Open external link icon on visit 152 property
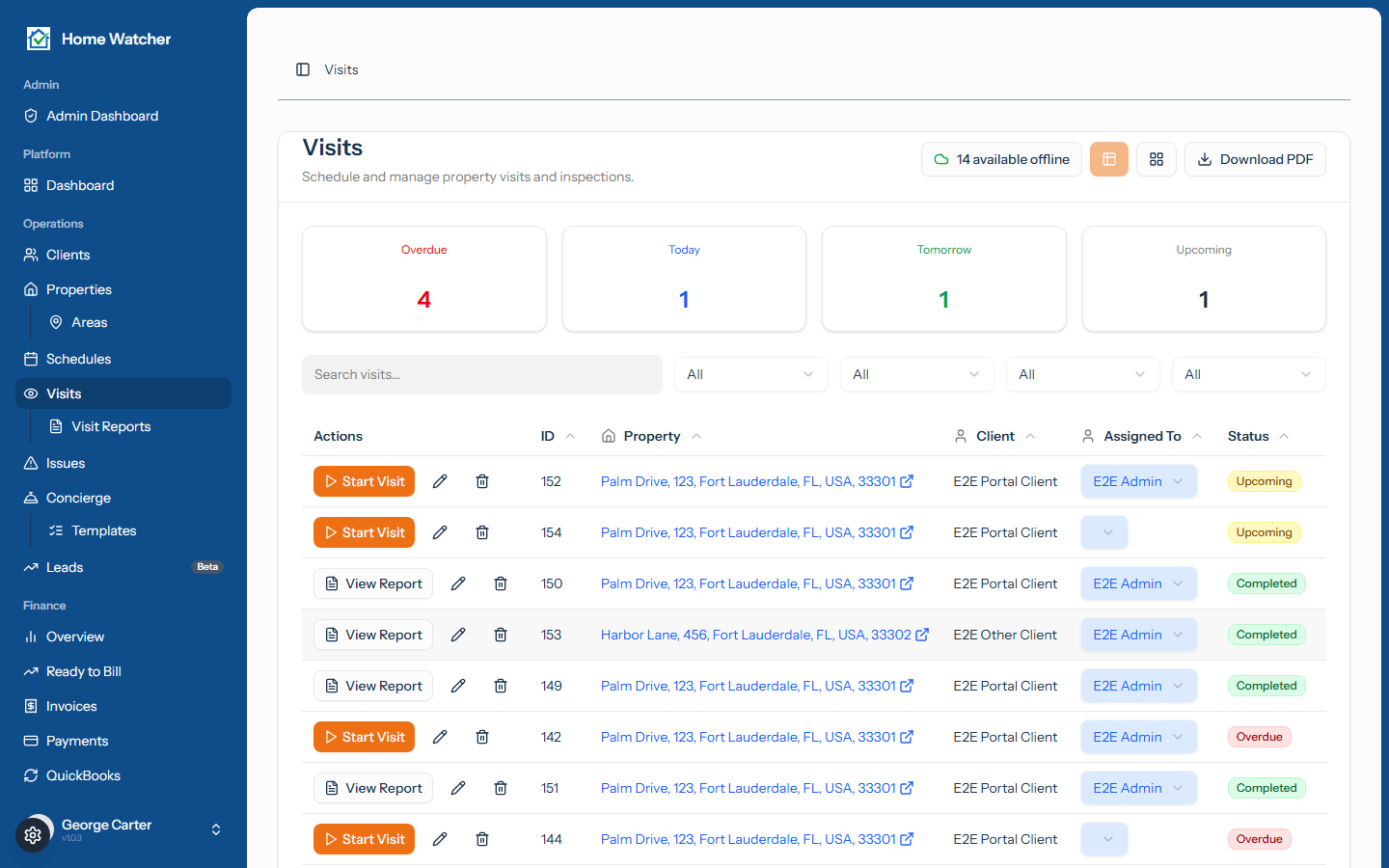This screenshot has height=868, width=1389. [x=907, y=481]
